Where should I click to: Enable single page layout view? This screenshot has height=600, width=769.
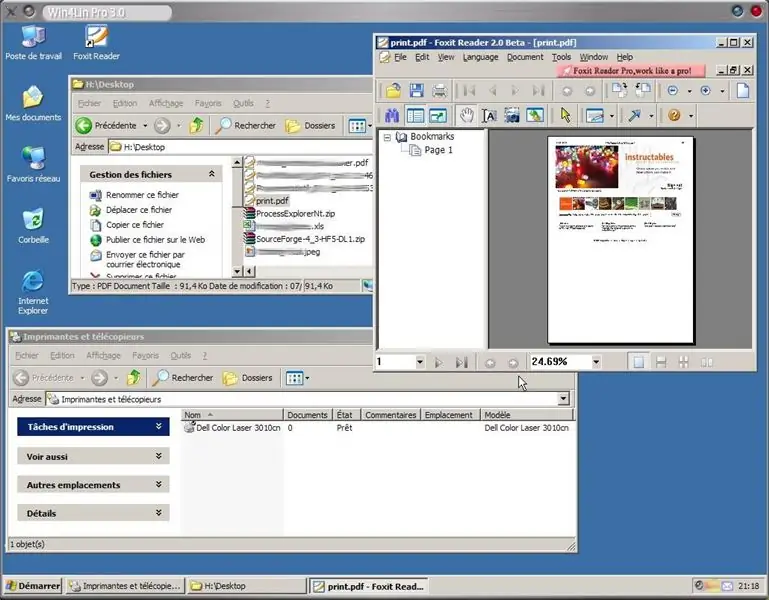[639, 363]
